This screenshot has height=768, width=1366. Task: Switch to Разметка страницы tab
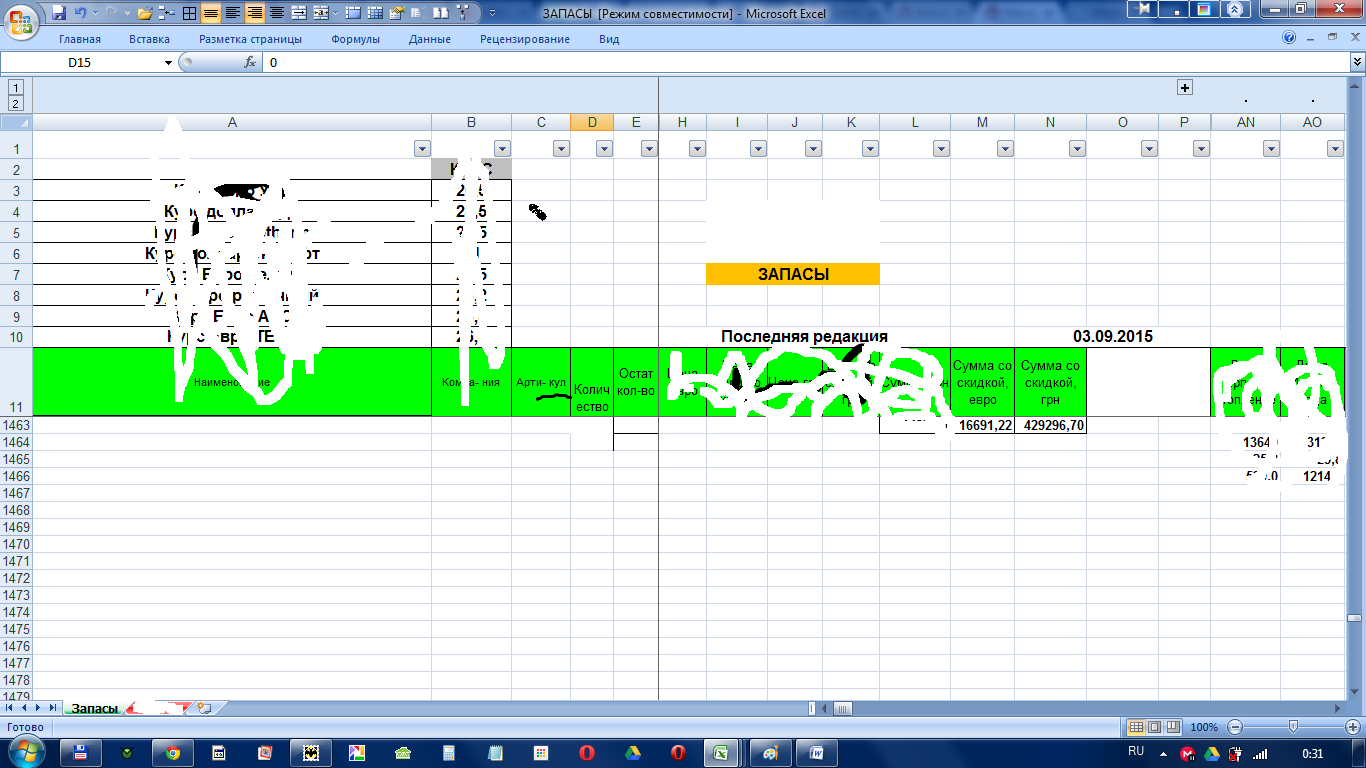(x=250, y=39)
